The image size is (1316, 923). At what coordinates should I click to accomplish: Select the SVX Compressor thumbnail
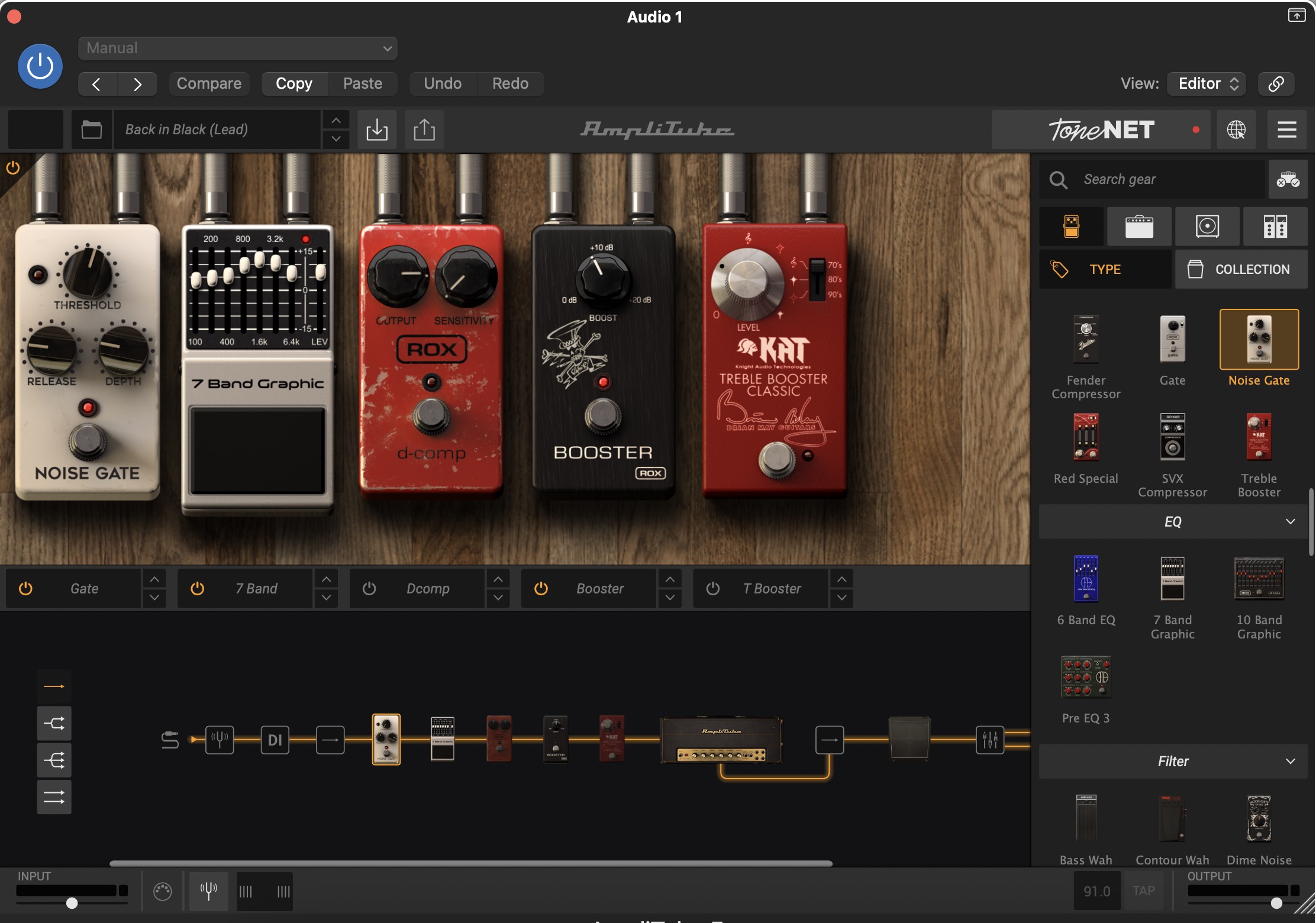(x=1172, y=437)
